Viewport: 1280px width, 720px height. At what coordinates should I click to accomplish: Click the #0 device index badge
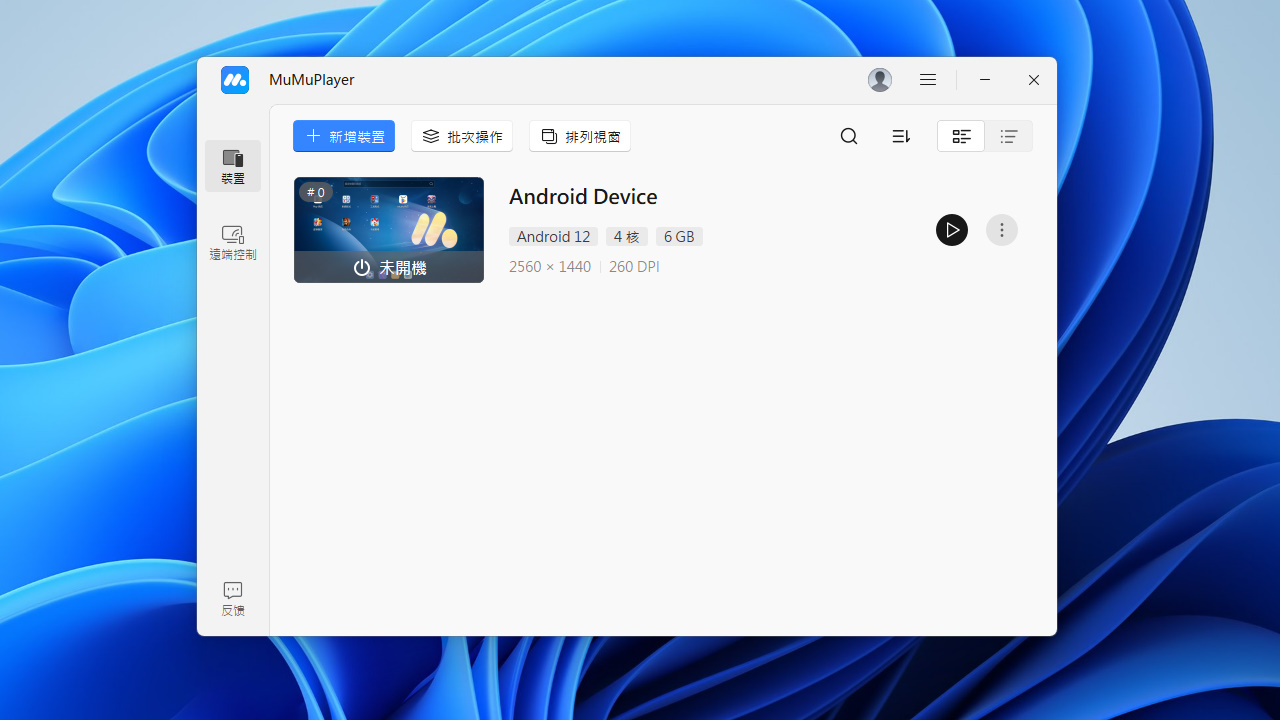pos(316,192)
